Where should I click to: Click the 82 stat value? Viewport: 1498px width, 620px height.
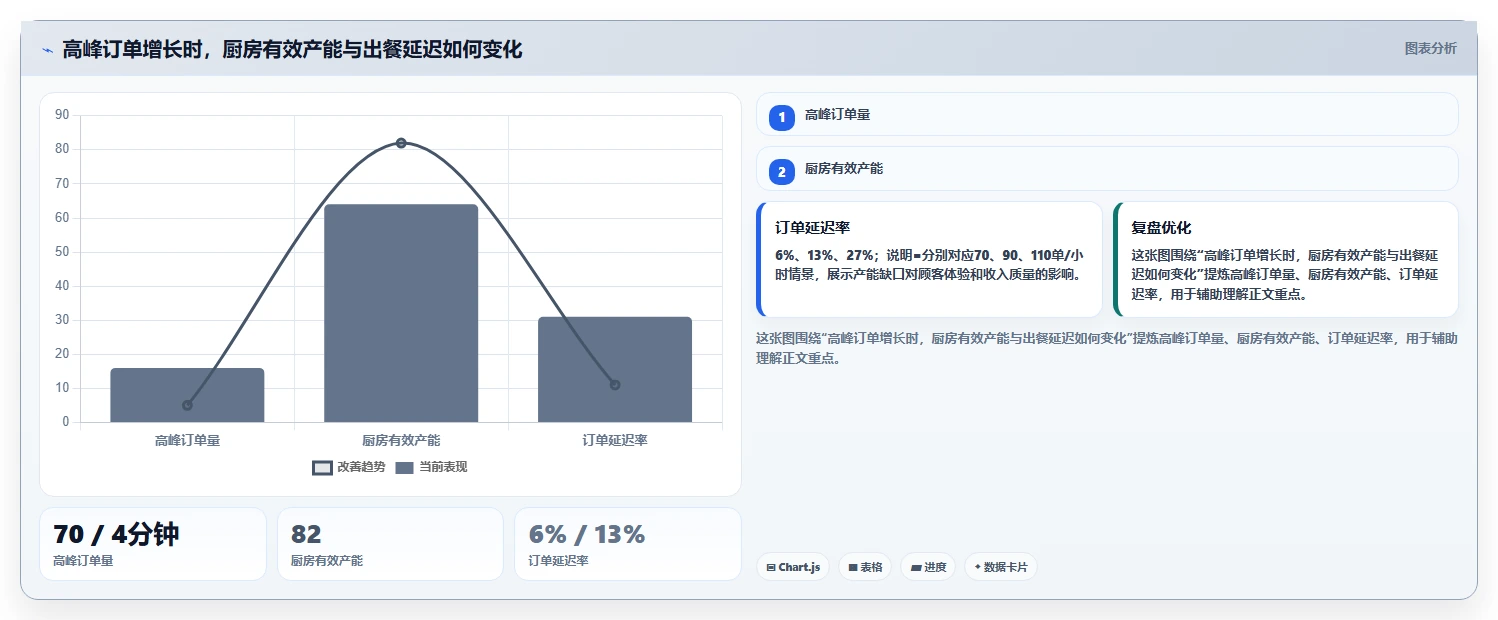306,534
